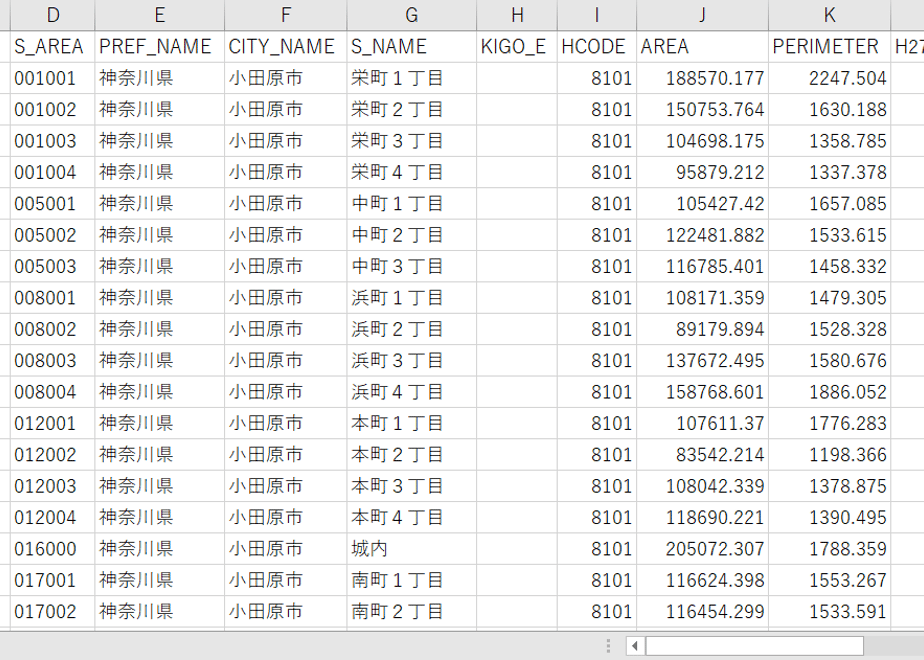
Task: Click the KIGO_E header cell
Action: click(x=517, y=47)
